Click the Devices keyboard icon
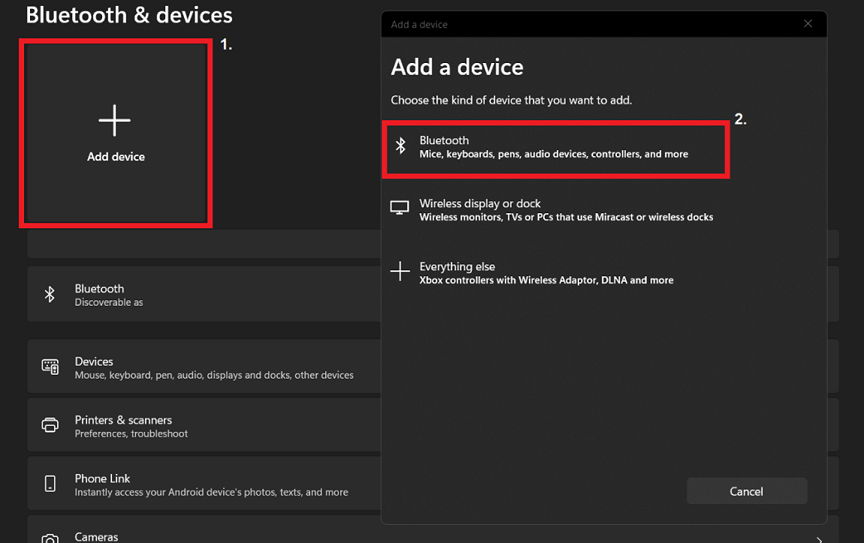The image size is (864, 543). pyautogui.click(x=50, y=367)
